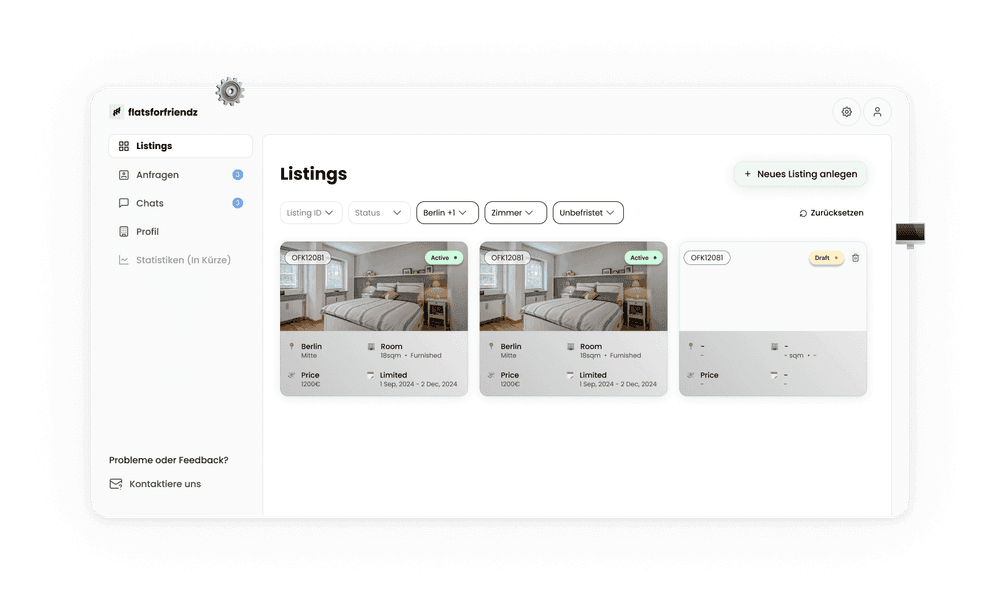
Task: Click Zurücksetzen to reset filters
Action: point(832,213)
